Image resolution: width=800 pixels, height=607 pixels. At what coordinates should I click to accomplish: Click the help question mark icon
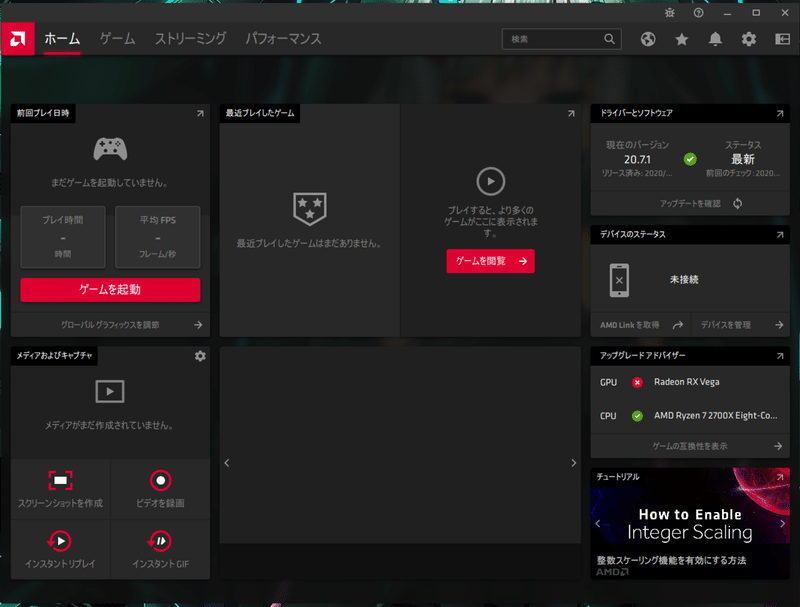[698, 12]
